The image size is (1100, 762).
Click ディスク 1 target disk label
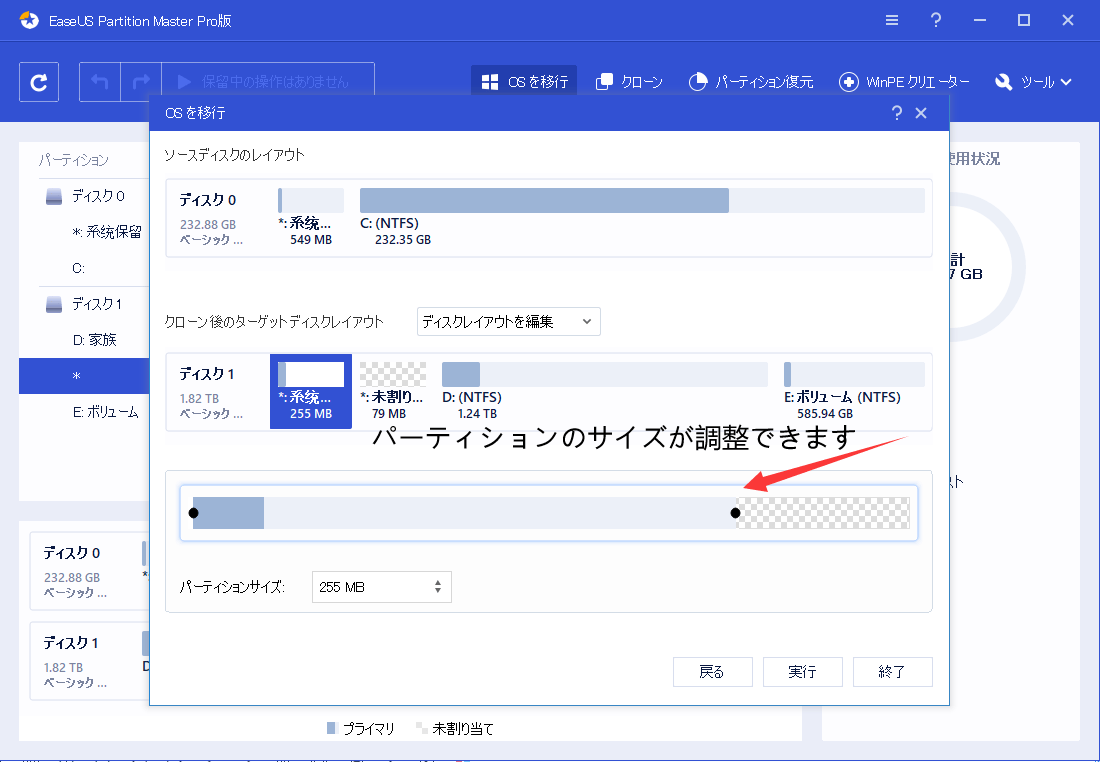(x=207, y=374)
